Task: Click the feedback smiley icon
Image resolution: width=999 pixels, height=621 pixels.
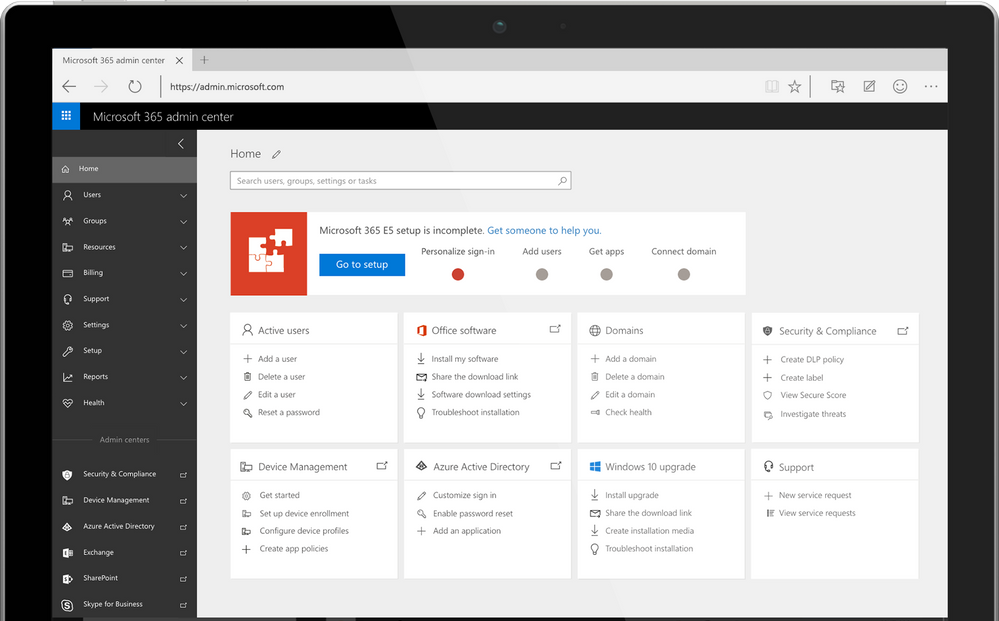Action: tap(900, 86)
